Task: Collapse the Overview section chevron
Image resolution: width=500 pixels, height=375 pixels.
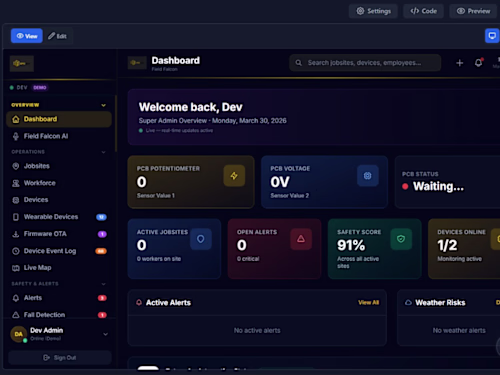Action: coord(103,105)
